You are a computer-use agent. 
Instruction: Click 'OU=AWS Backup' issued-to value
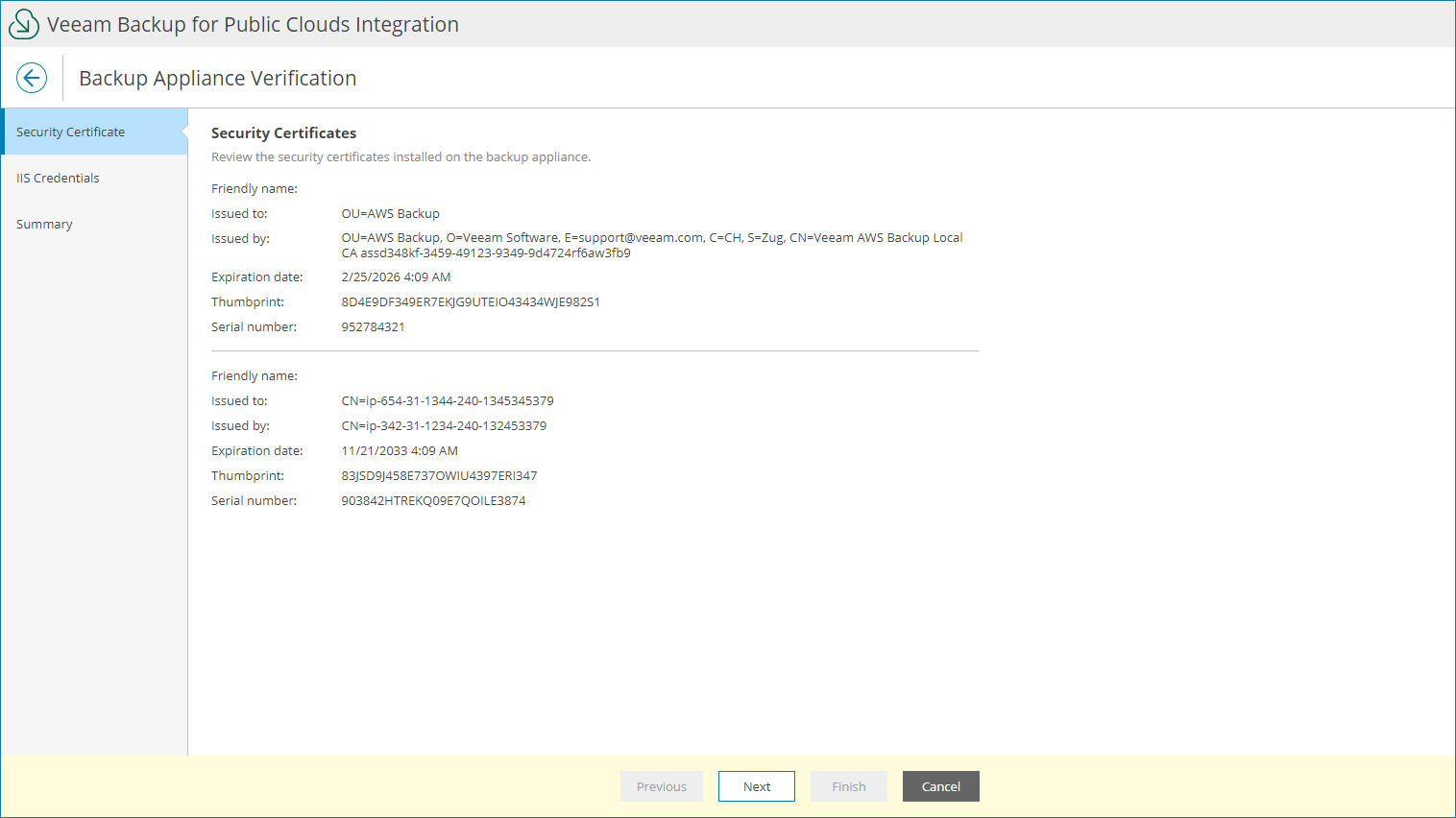point(391,213)
